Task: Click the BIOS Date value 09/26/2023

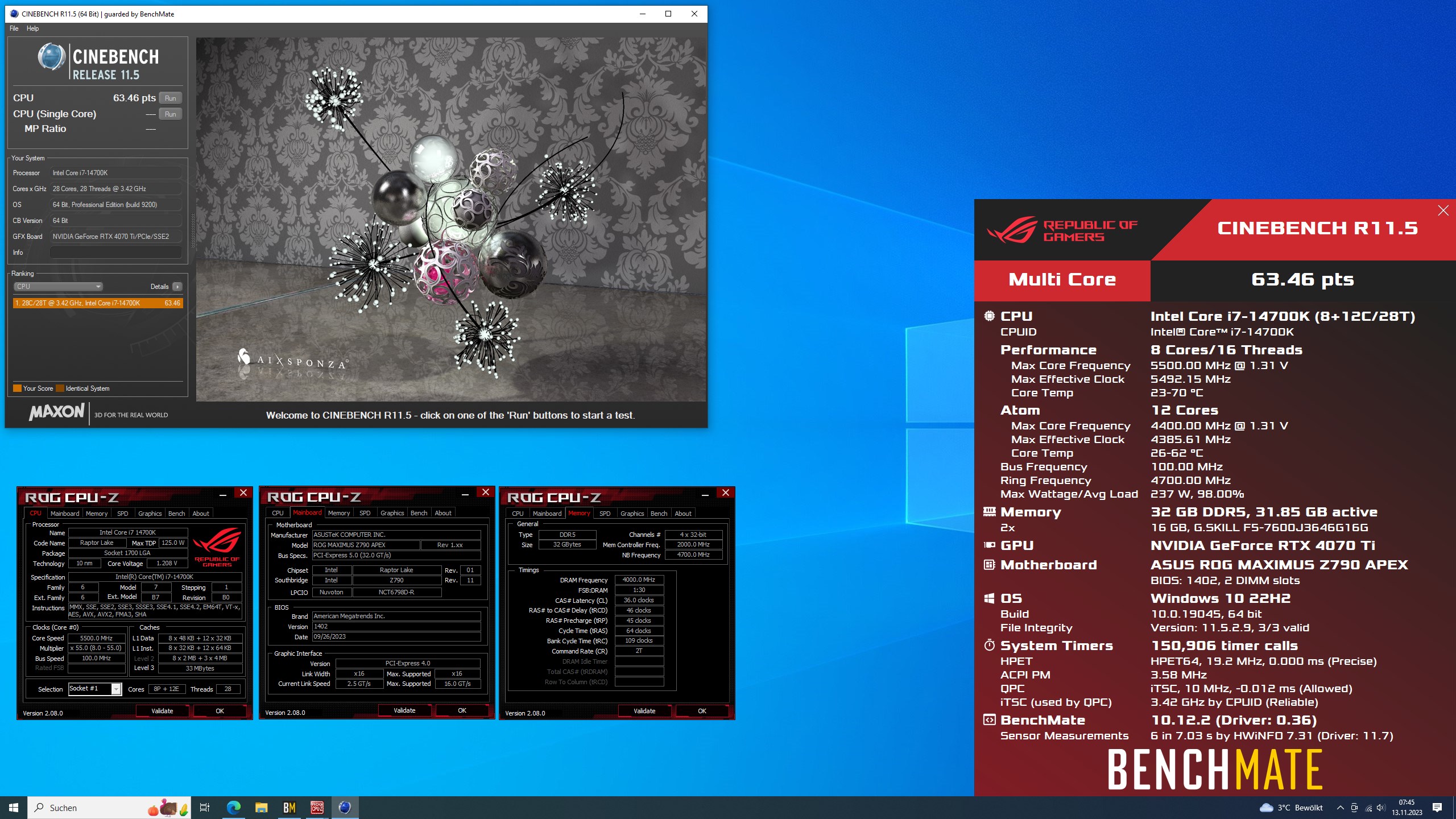Action: [396, 637]
